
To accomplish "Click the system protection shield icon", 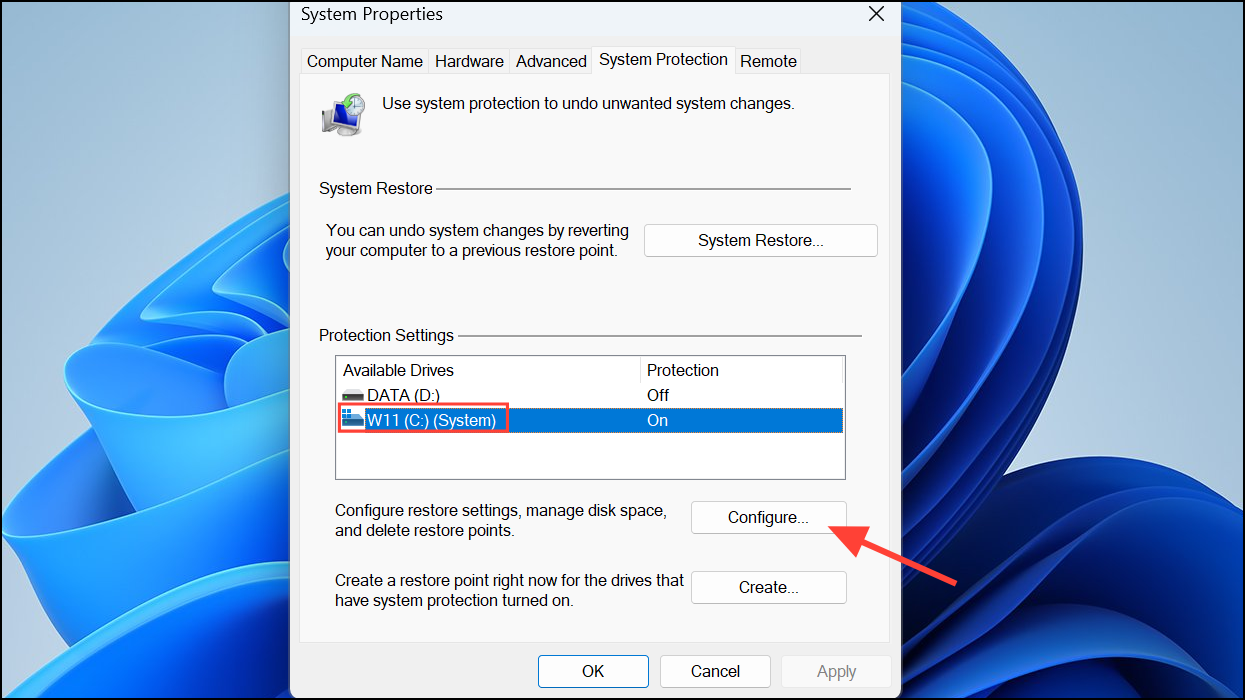I will point(342,113).
